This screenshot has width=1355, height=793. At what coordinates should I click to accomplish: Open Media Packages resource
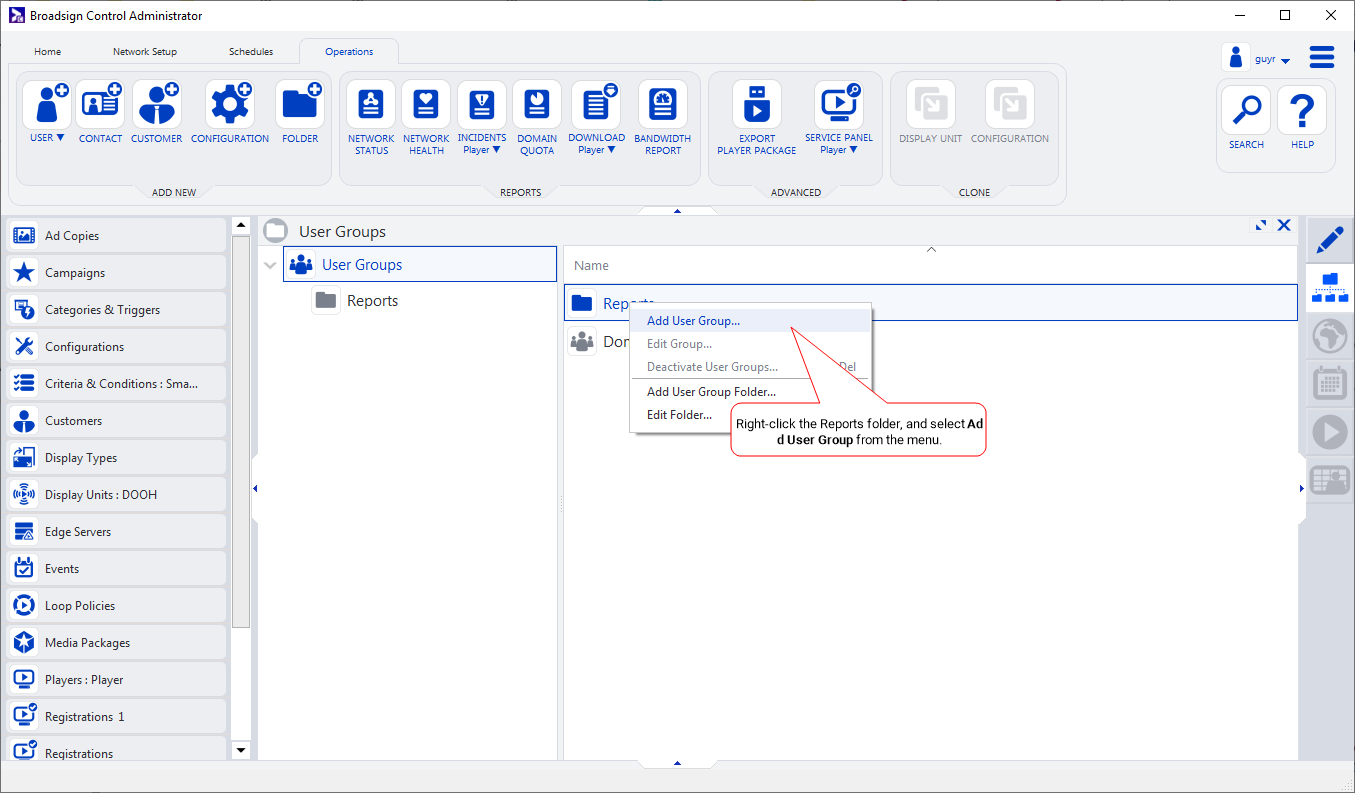coord(116,643)
